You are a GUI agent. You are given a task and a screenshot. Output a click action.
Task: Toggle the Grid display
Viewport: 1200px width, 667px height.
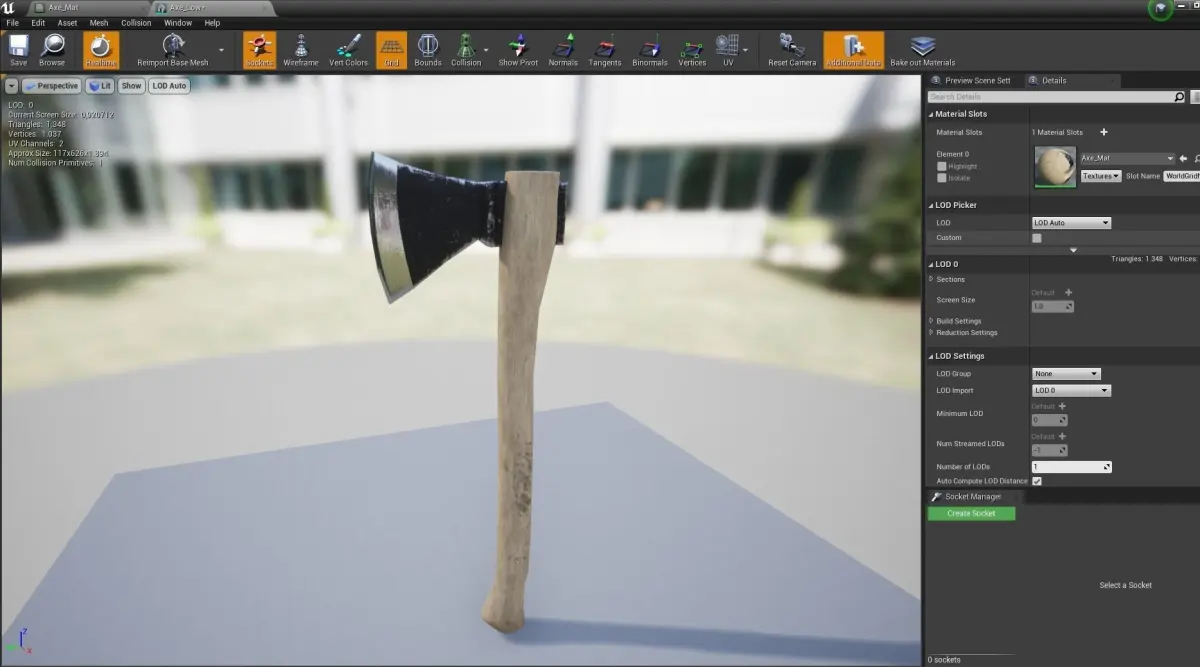click(x=391, y=49)
